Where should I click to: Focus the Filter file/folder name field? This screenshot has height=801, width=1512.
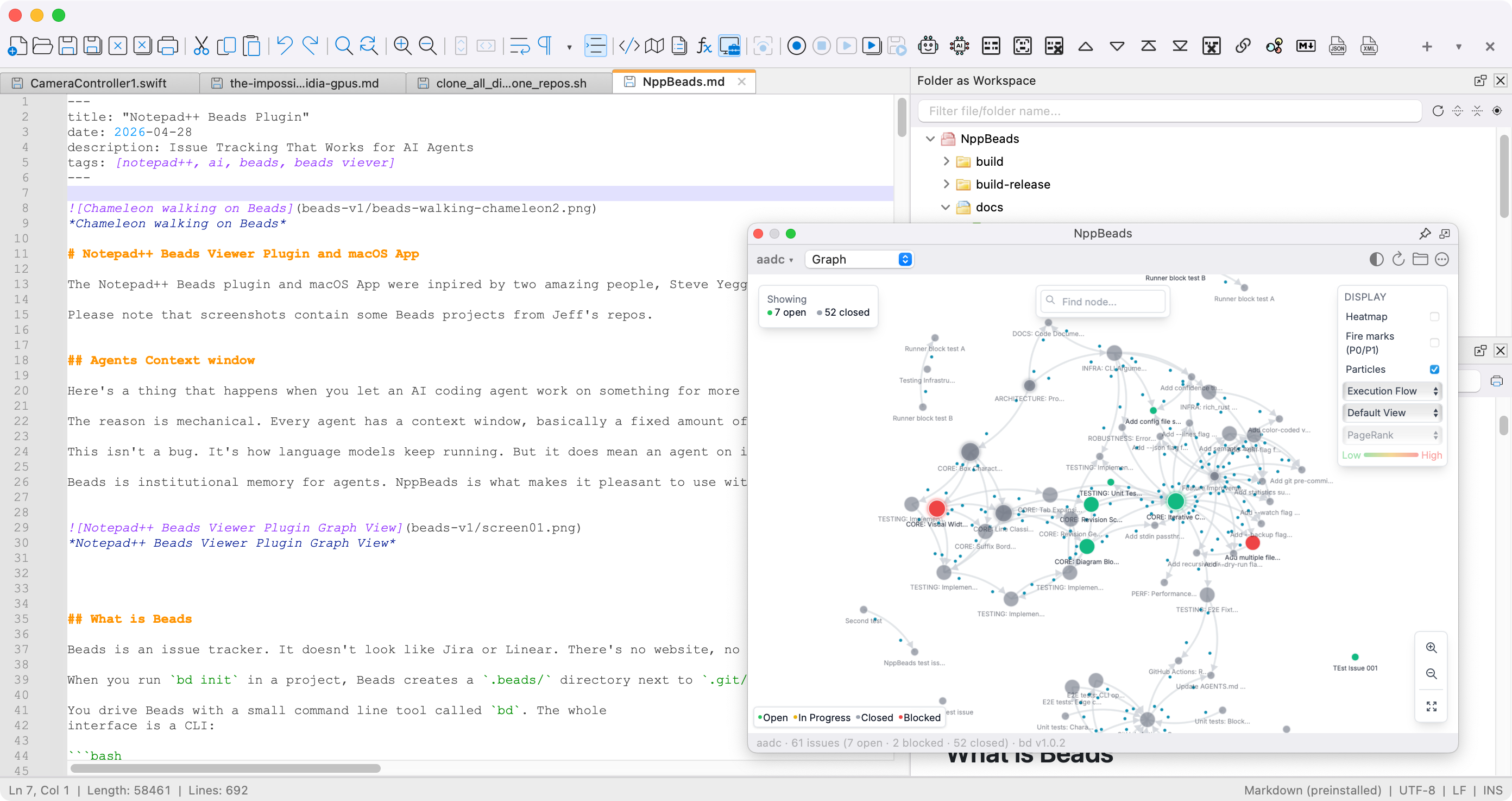click(x=1170, y=111)
